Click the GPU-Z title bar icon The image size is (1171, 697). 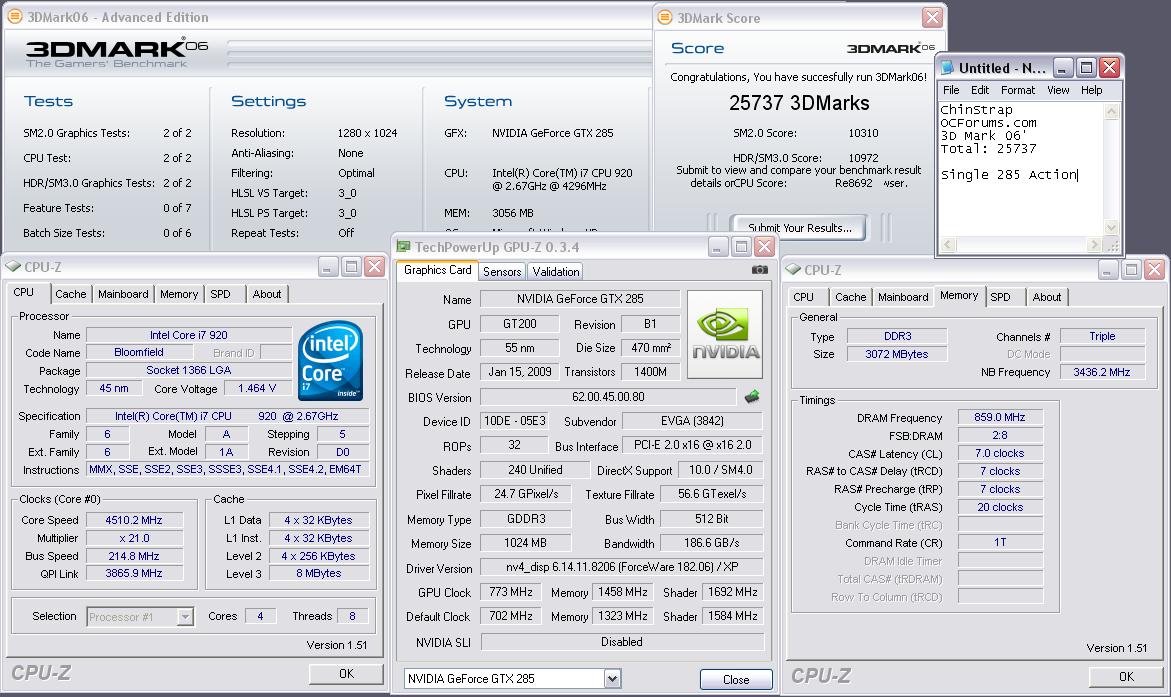pos(403,247)
